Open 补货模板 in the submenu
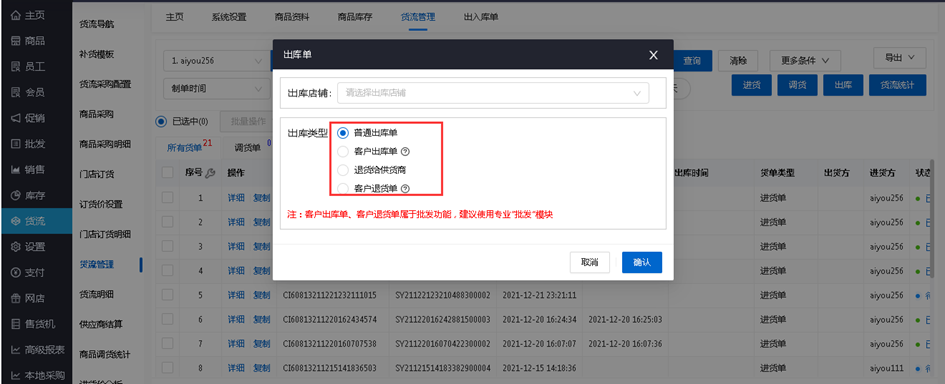This screenshot has width=945, height=384. click(x=97, y=54)
